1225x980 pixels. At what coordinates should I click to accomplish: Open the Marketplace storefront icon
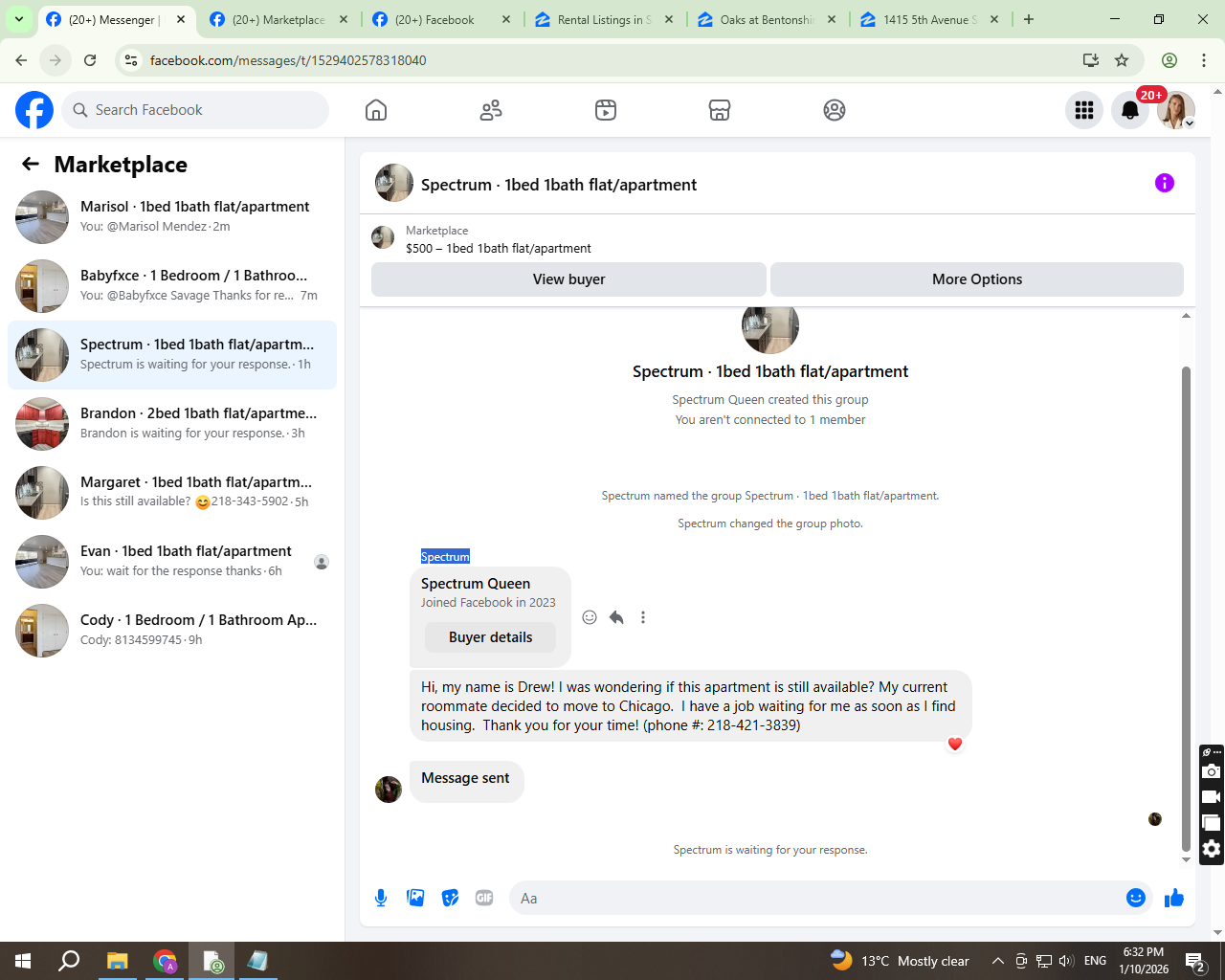(x=720, y=110)
